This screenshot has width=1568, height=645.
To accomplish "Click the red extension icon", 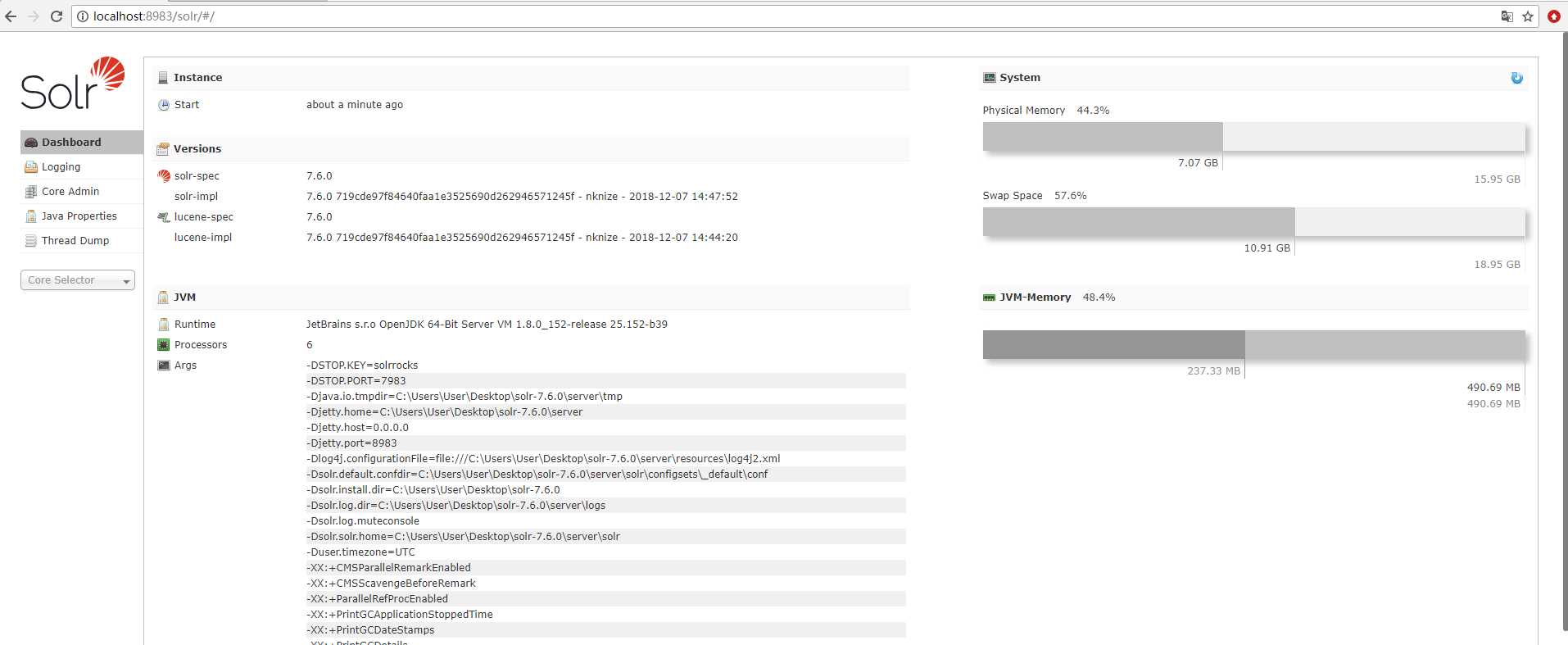I will click(1554, 16).
